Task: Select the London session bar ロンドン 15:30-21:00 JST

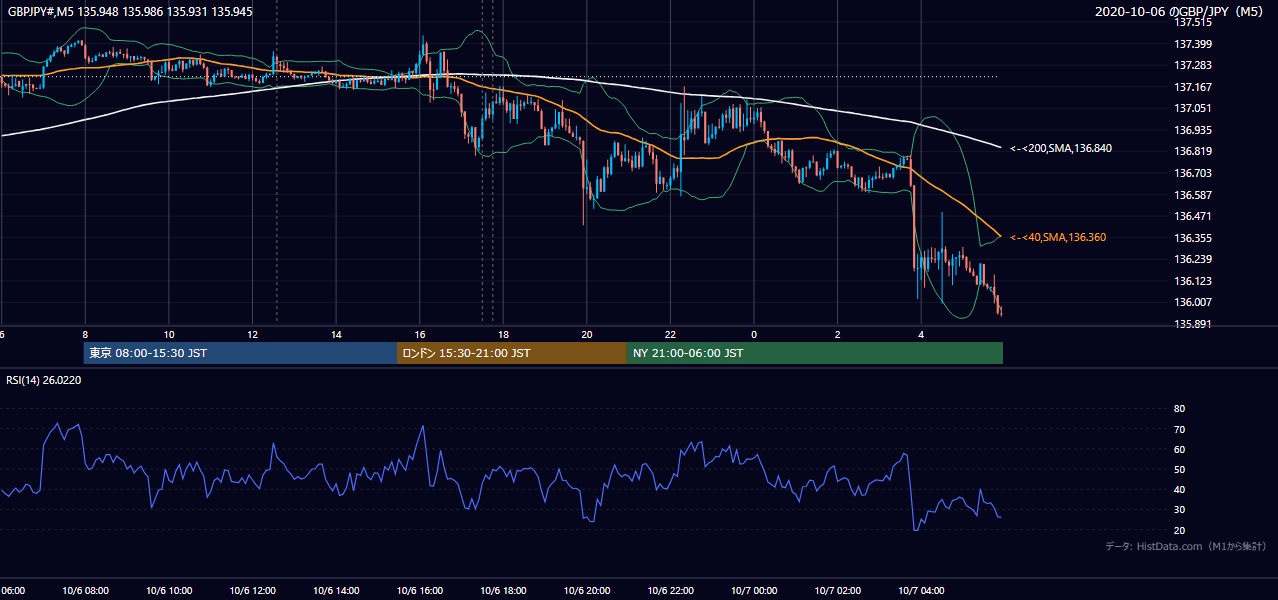Action: (512, 353)
